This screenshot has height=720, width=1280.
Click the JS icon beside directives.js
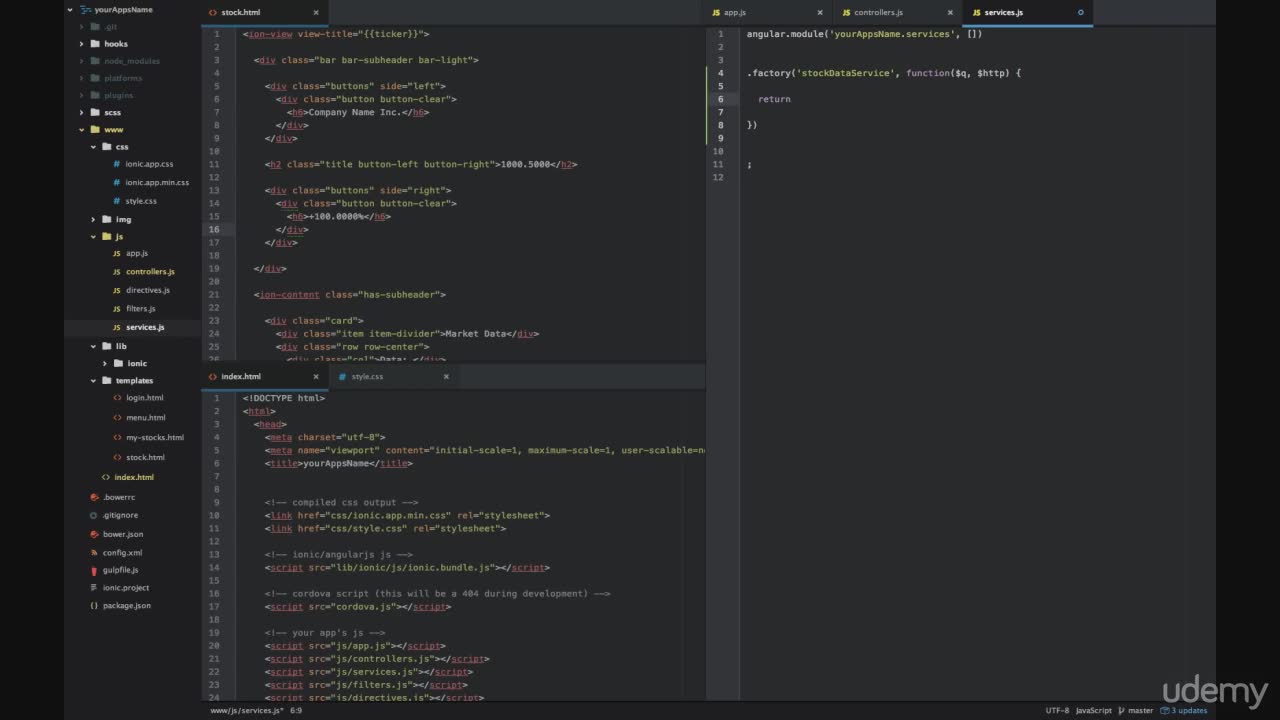(117, 290)
